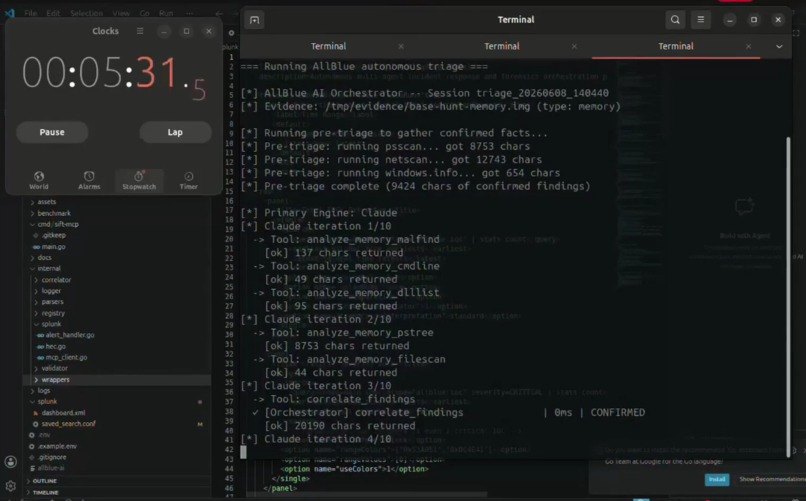Expand the logger folder

[36, 291]
